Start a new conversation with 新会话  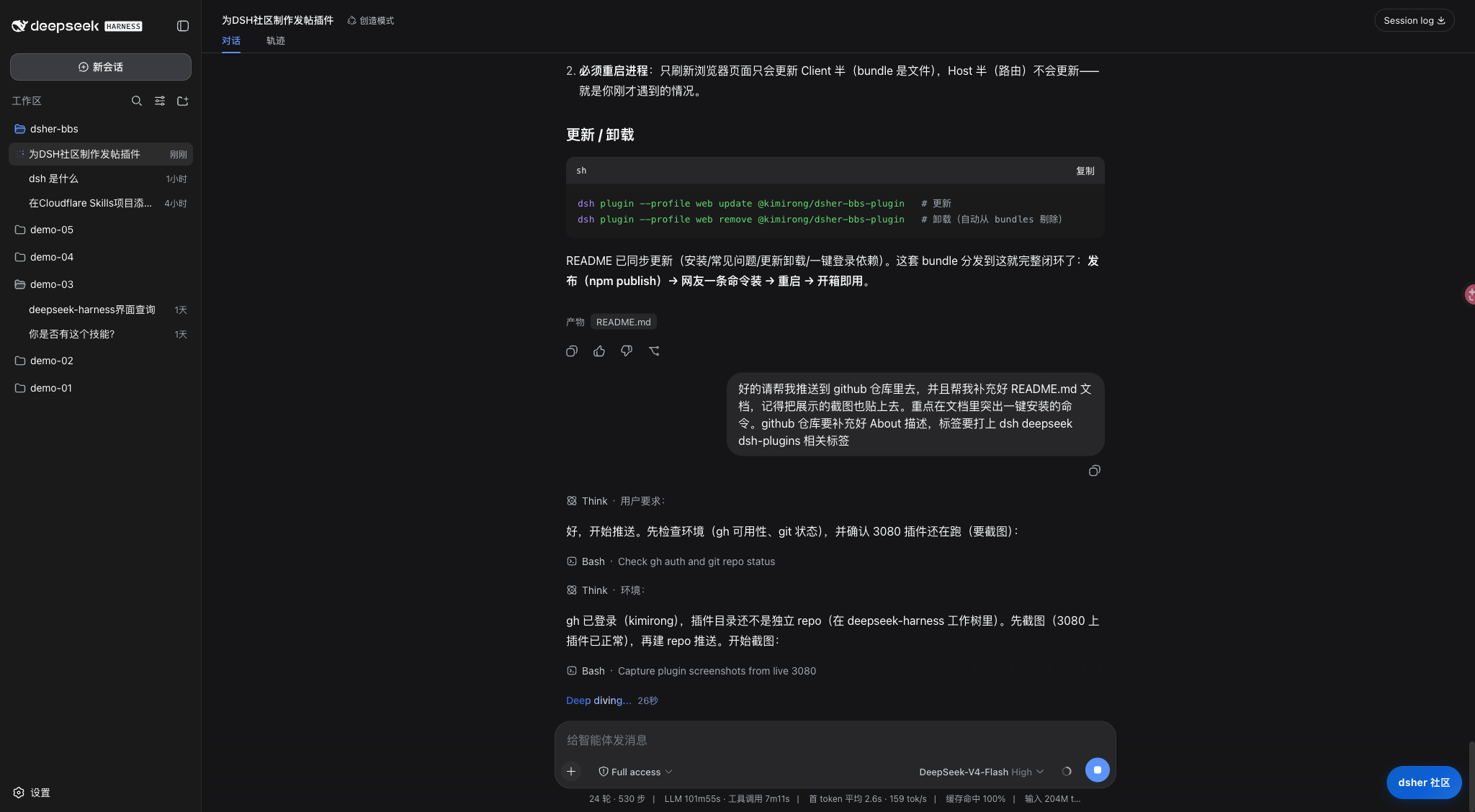101,67
